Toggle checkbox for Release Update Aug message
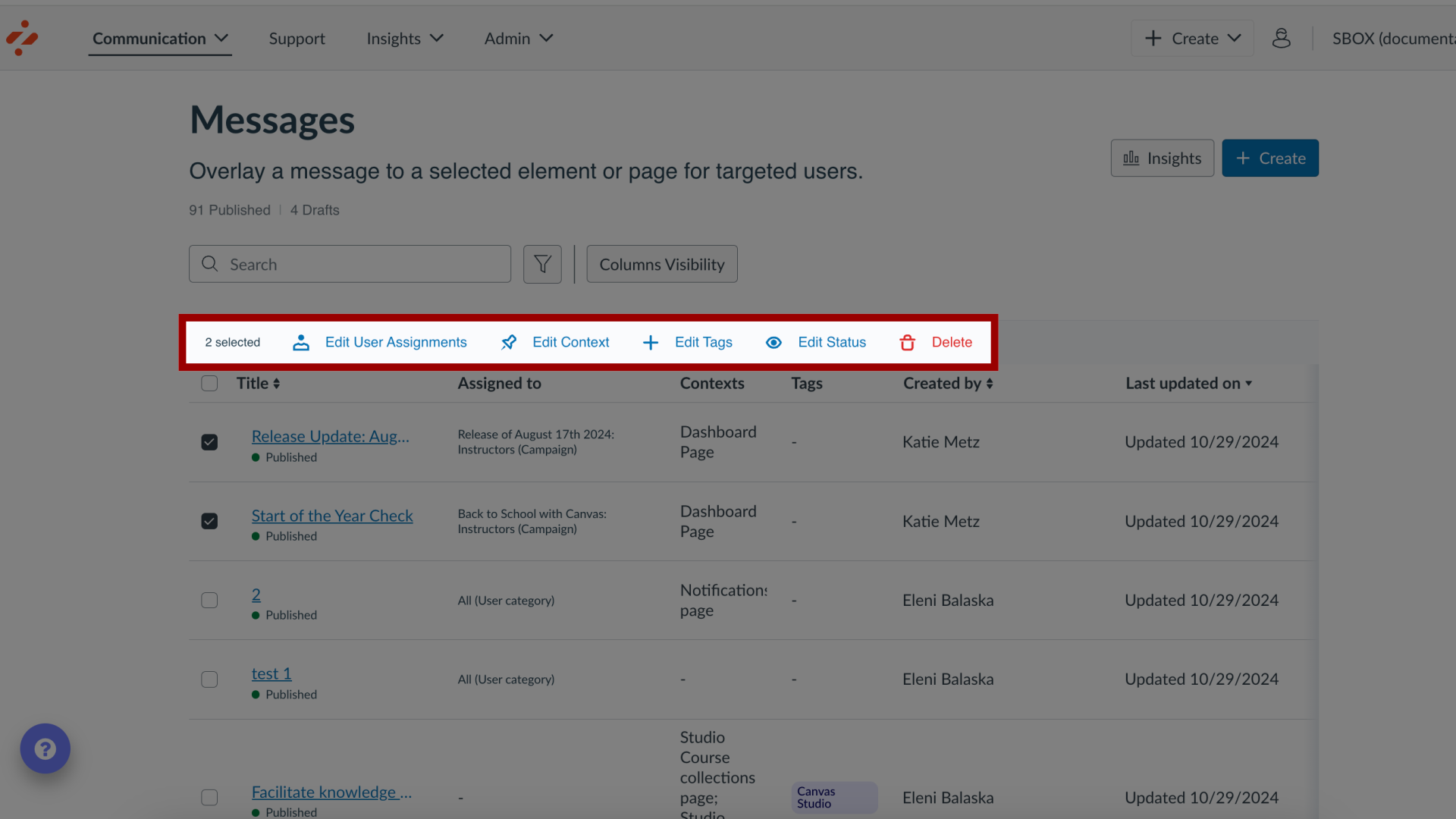This screenshot has height=819, width=1456. (209, 442)
